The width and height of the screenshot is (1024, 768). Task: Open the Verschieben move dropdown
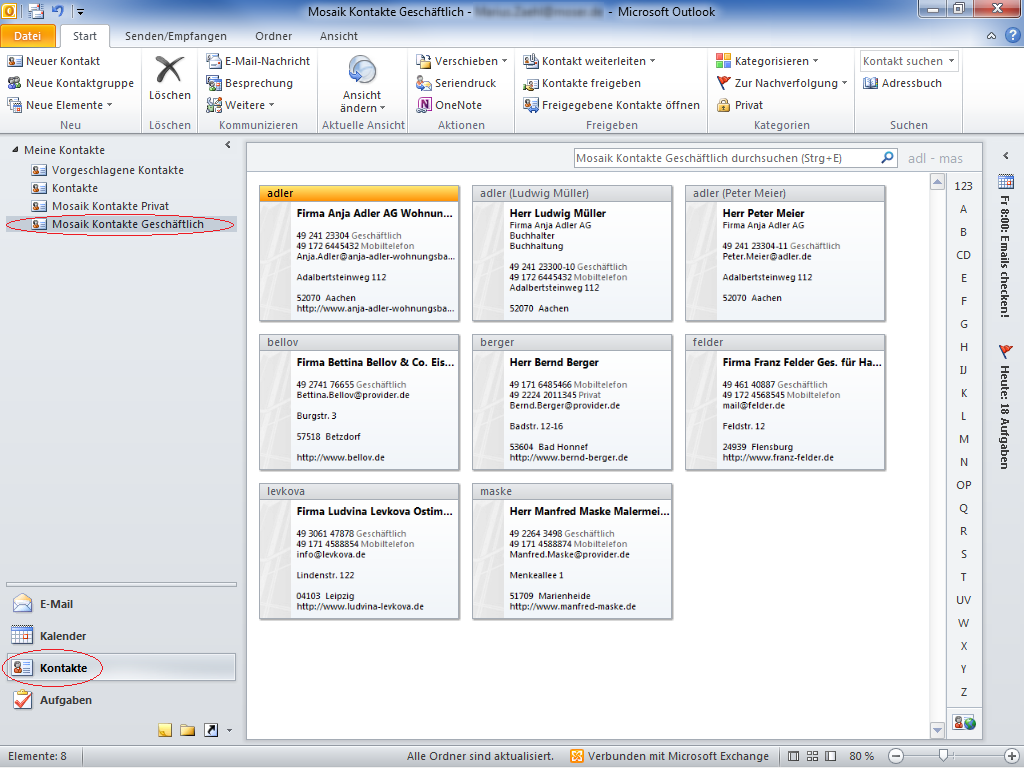pyautogui.click(x=462, y=61)
